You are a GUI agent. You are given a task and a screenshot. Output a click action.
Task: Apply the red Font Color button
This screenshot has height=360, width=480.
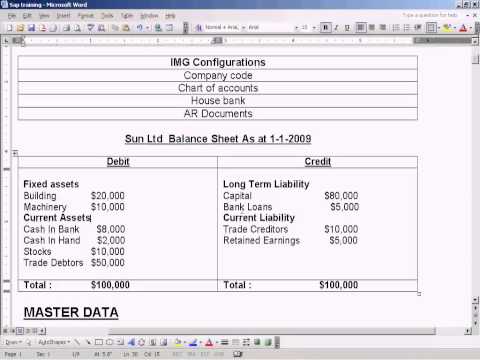[463, 27]
